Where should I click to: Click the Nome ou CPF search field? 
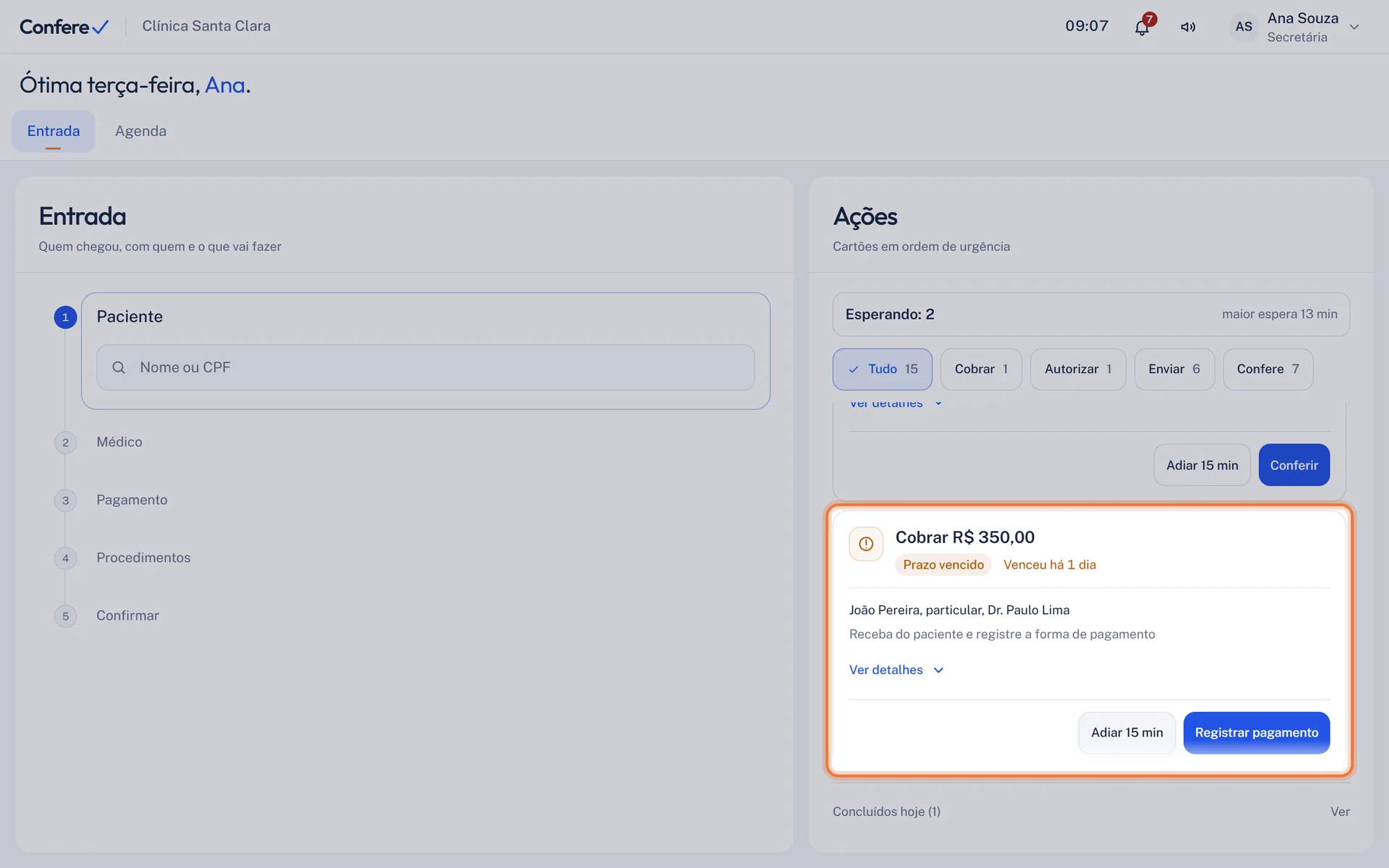point(425,367)
